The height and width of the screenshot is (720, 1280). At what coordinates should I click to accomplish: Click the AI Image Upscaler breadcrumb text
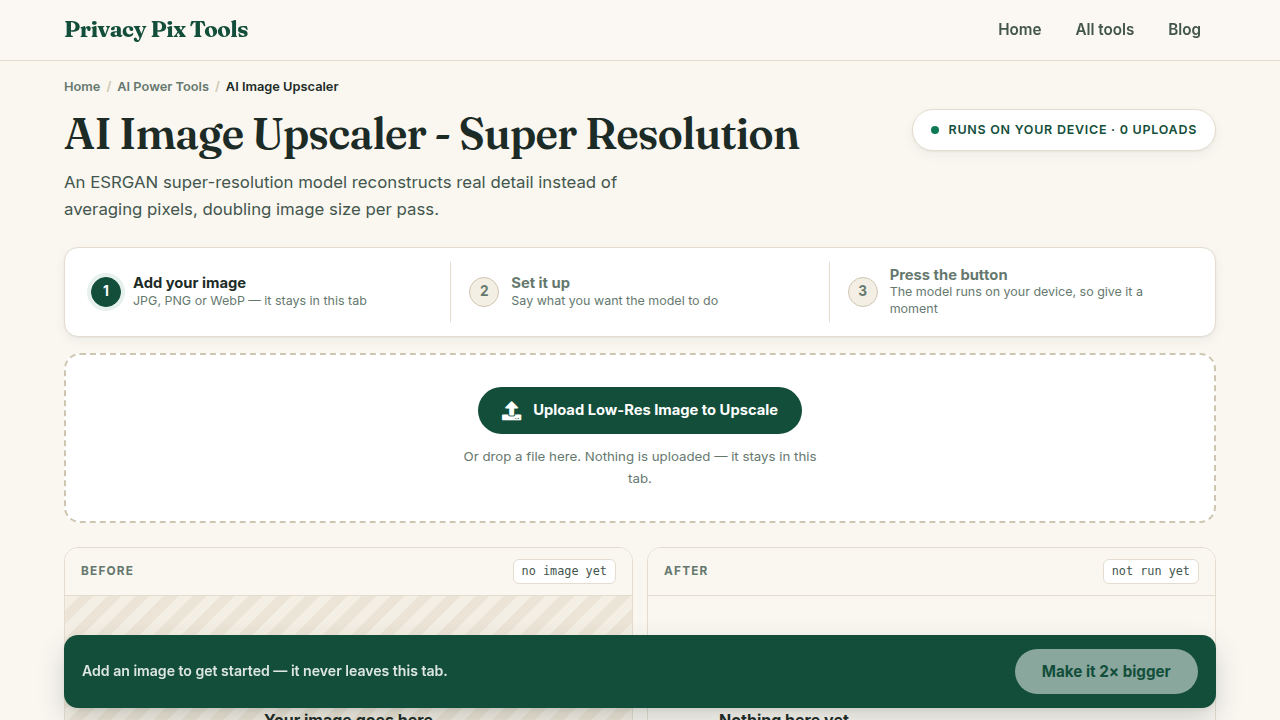282,87
